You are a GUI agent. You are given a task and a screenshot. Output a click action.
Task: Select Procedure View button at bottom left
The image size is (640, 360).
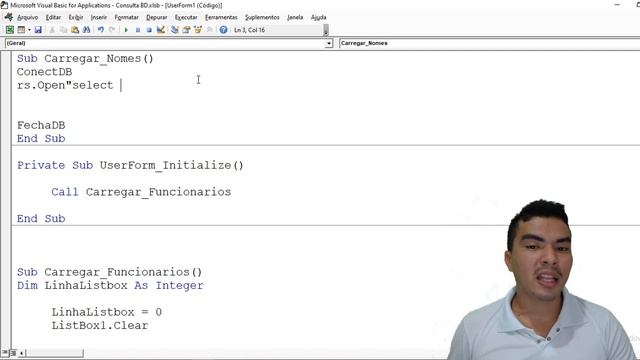pyautogui.click(x=4, y=353)
